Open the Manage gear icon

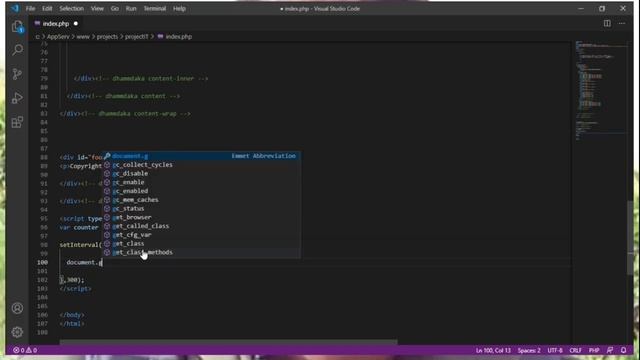(x=17, y=332)
